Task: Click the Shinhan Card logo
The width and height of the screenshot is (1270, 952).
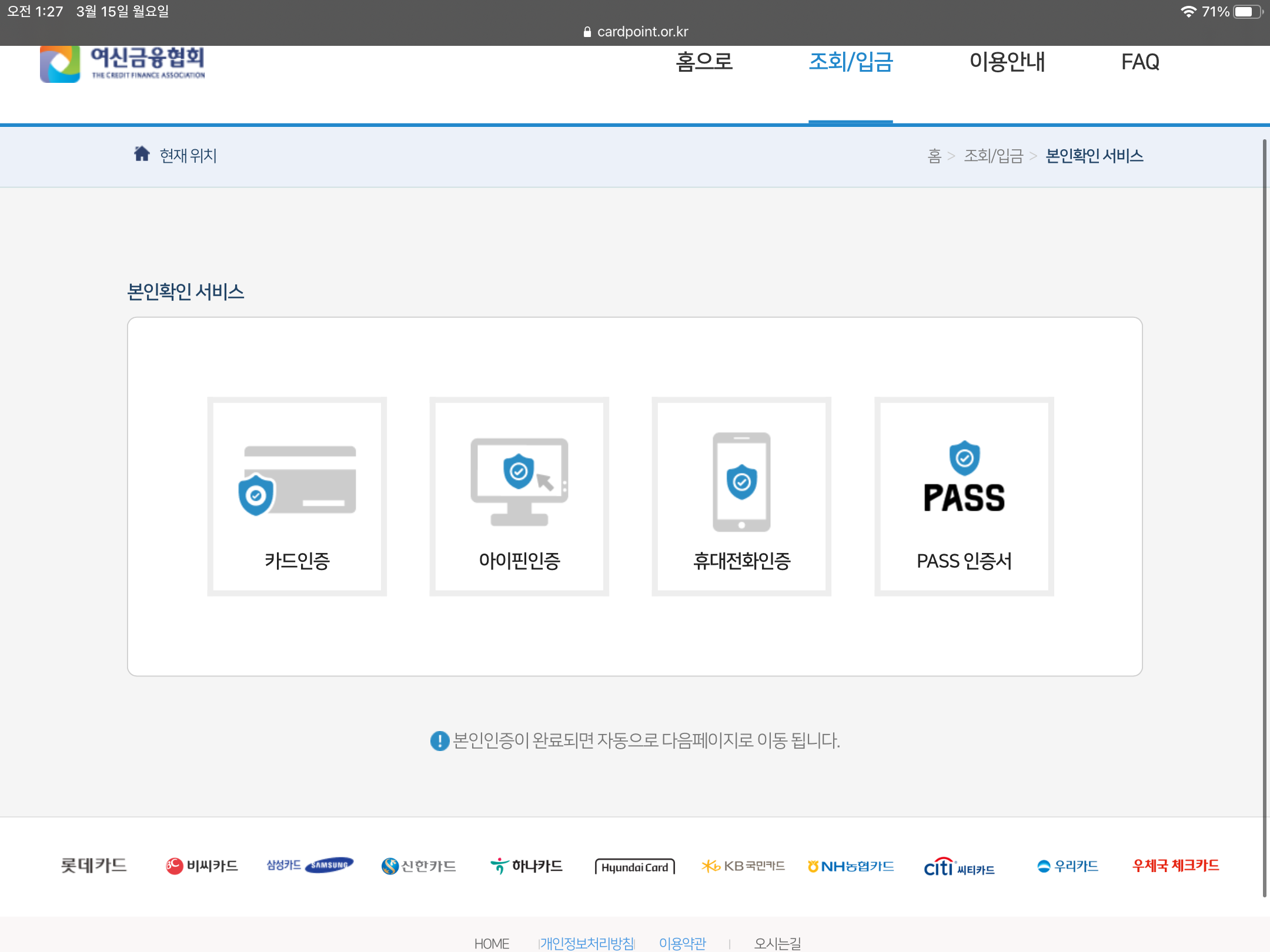Action: tap(419, 866)
